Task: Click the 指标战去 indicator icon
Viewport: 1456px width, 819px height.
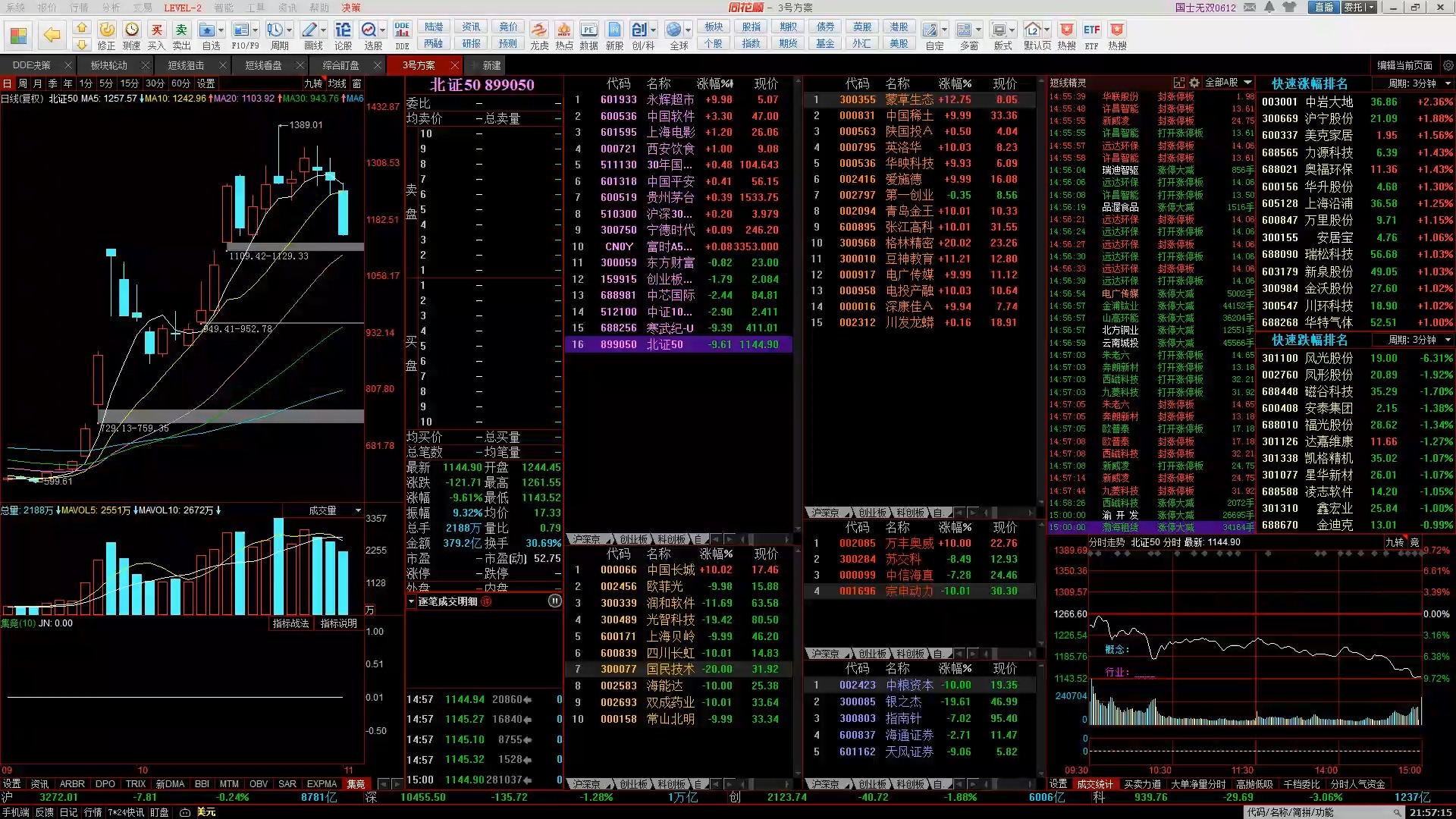Action: [288, 623]
